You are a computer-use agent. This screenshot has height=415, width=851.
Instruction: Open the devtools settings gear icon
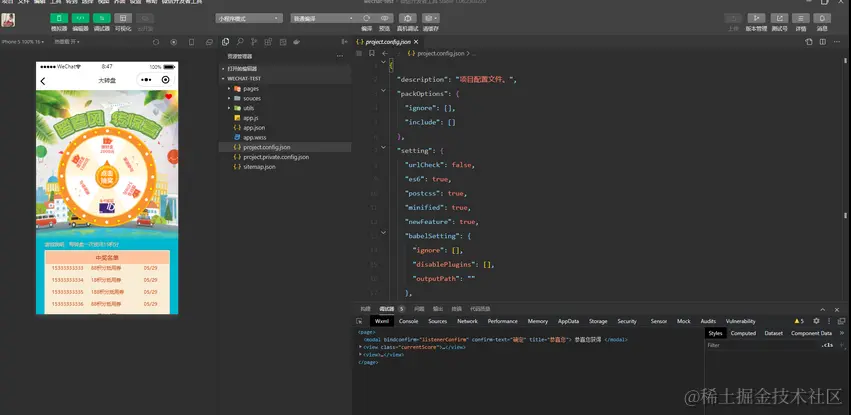coord(816,321)
